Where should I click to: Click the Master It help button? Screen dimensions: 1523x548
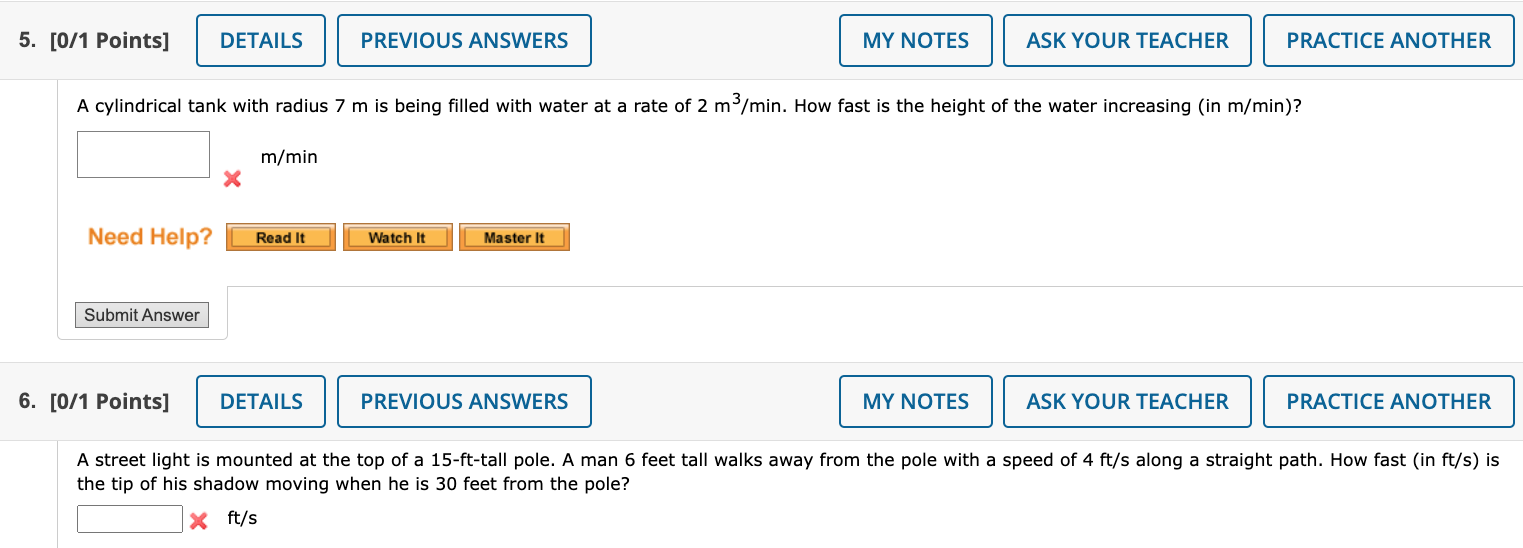[x=514, y=238]
